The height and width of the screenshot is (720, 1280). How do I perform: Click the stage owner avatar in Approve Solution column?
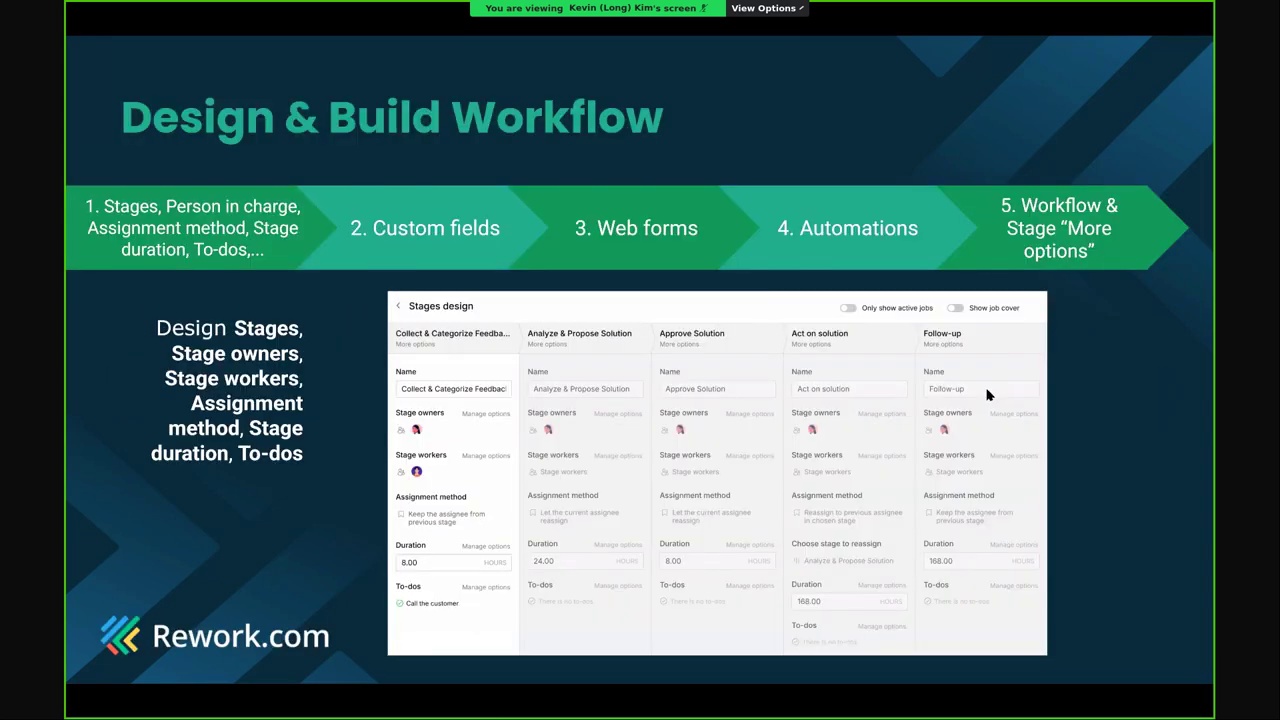680,430
